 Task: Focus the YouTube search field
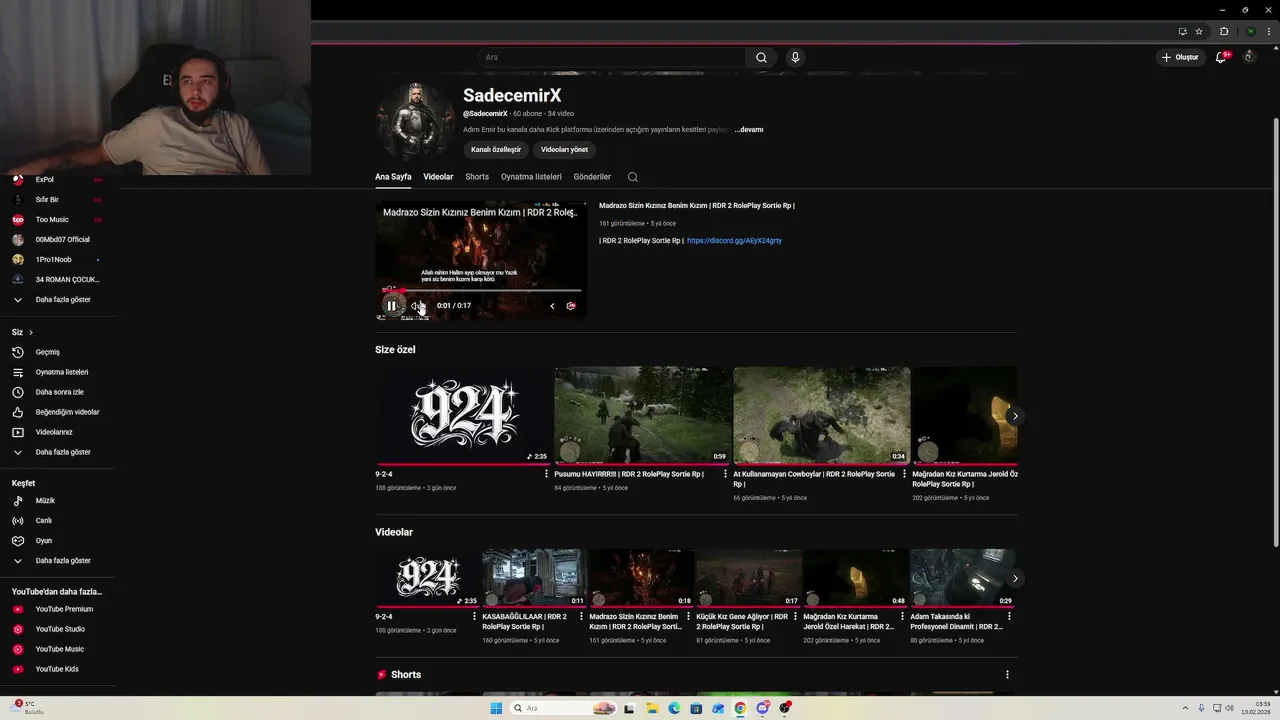611,58
